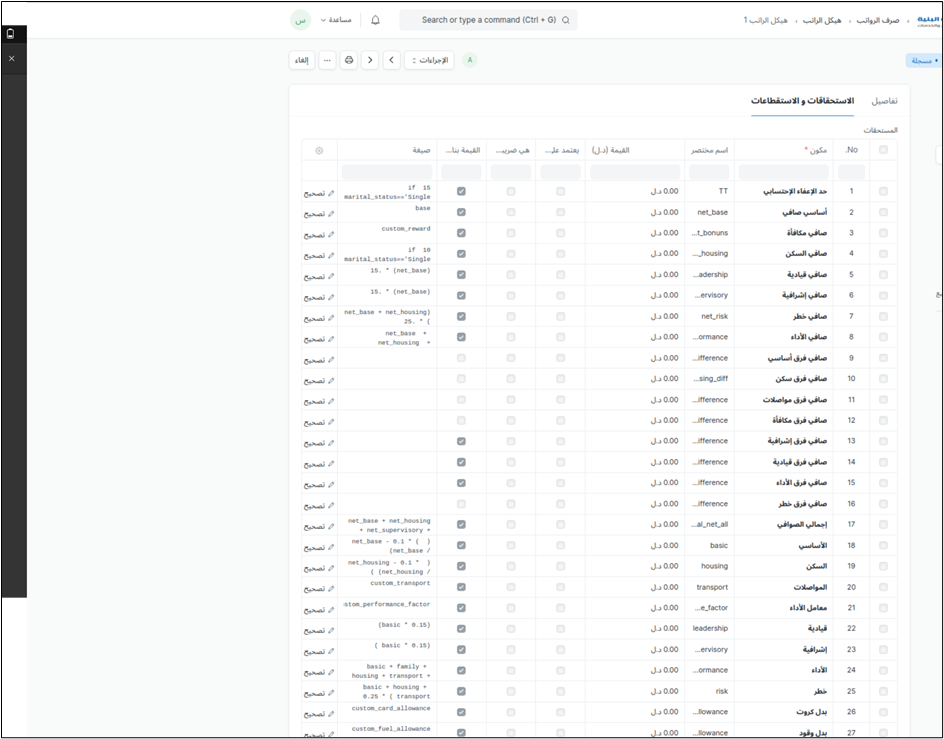This screenshot has width=944, height=739.
Task: Click the إلغاء cancel button
Action: click(301, 60)
